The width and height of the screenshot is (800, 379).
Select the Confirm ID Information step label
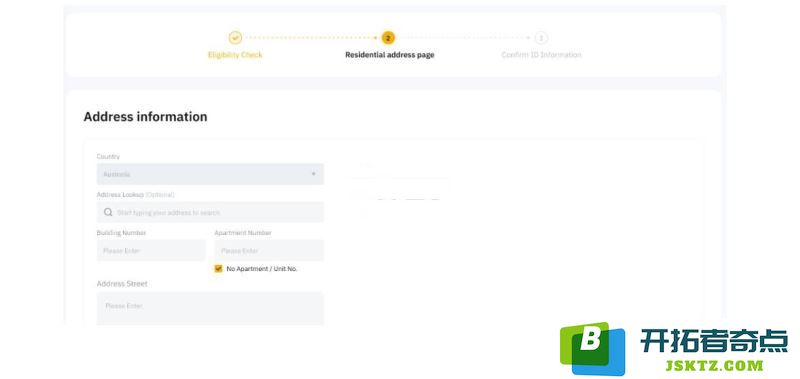tap(541, 55)
